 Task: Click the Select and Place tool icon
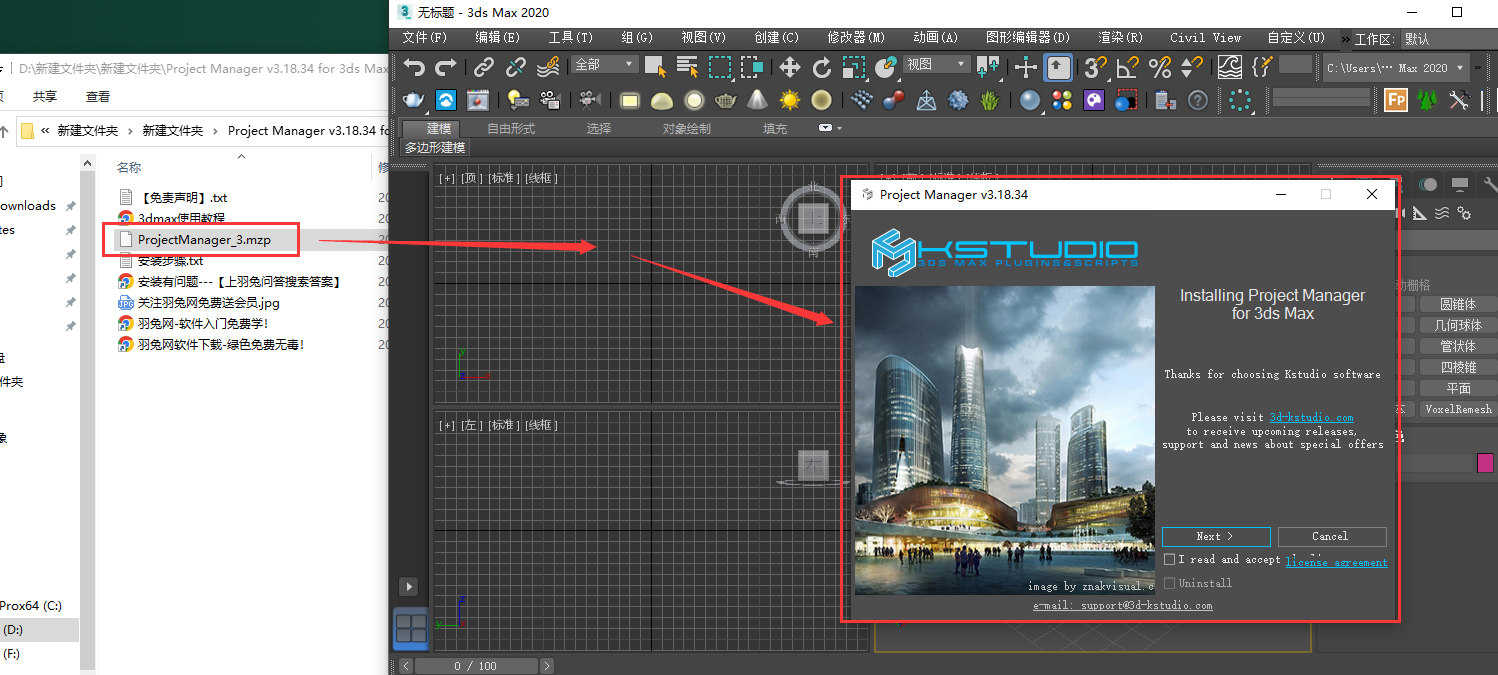[886, 67]
